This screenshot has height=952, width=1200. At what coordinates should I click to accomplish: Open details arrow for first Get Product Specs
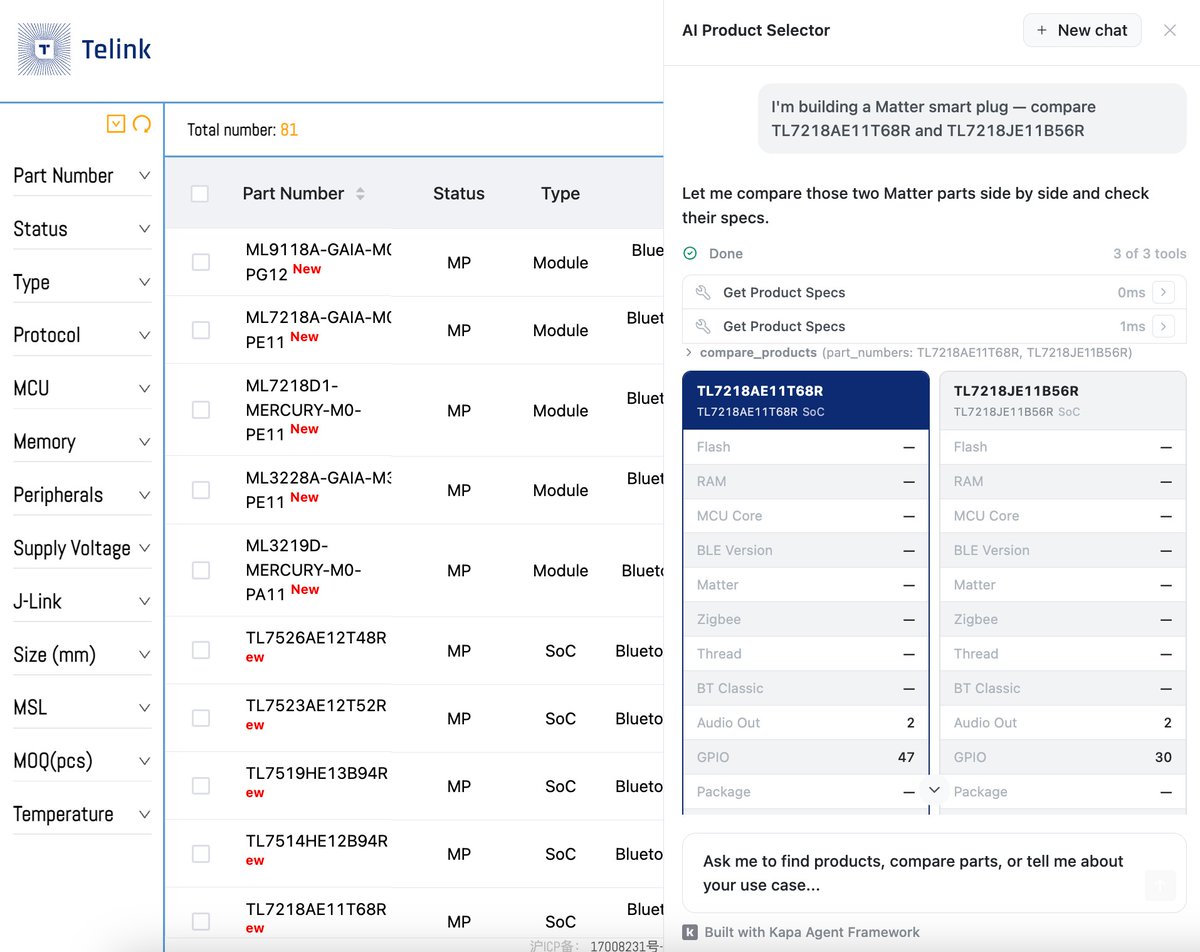[1163, 293]
